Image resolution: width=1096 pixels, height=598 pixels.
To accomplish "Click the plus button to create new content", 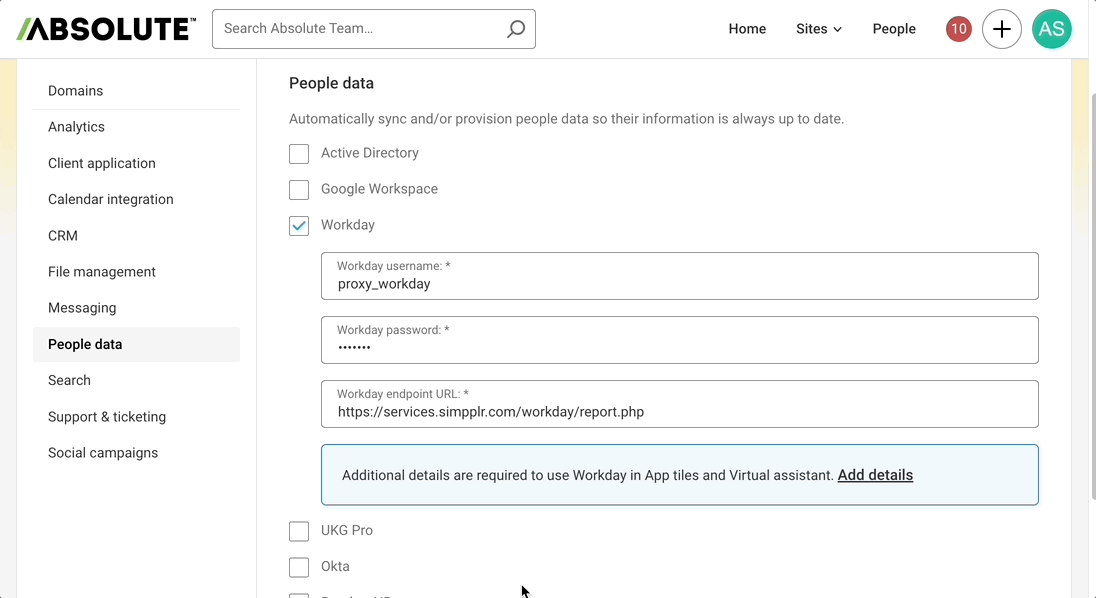I will pyautogui.click(x=1002, y=28).
